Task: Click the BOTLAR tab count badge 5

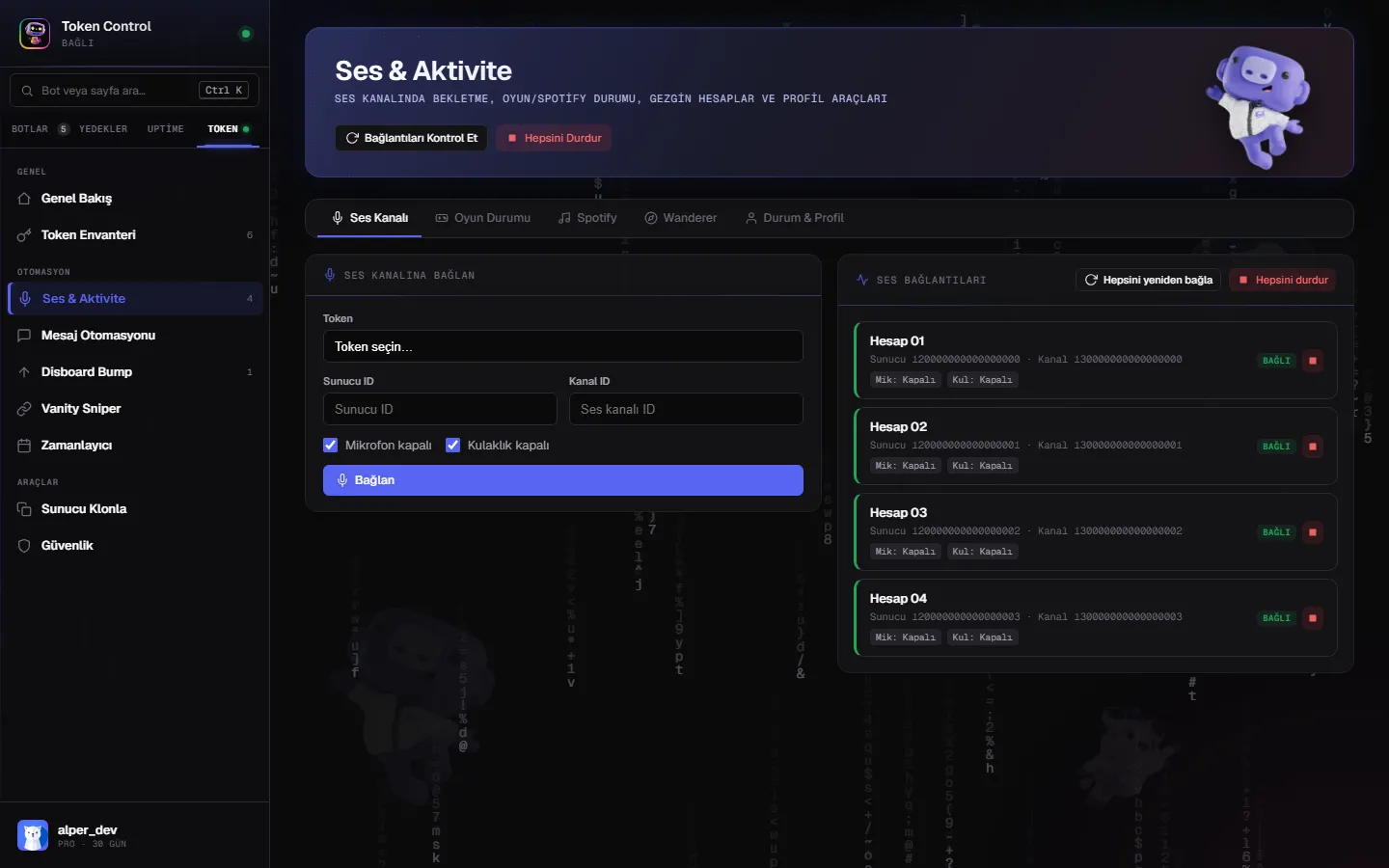Action: pos(64,129)
